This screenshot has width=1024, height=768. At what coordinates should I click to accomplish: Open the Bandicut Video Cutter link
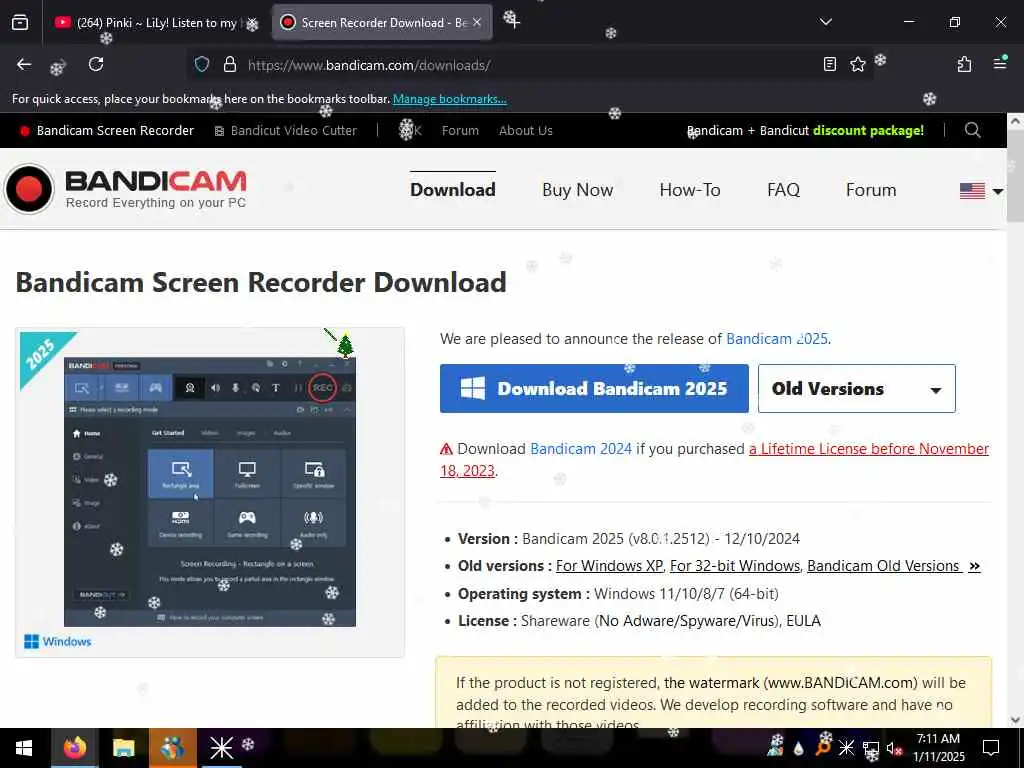pyautogui.click(x=286, y=131)
